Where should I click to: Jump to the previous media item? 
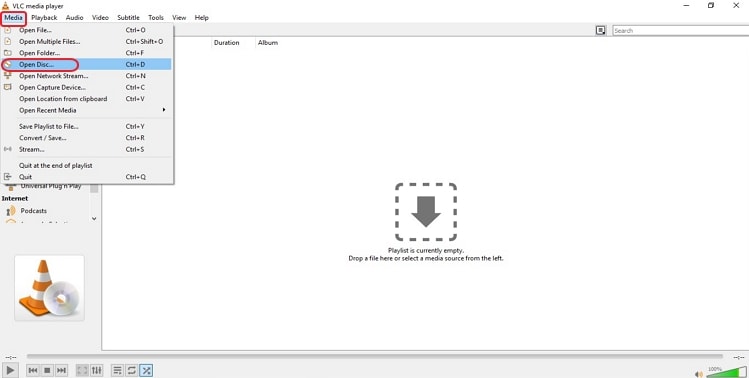(33, 370)
